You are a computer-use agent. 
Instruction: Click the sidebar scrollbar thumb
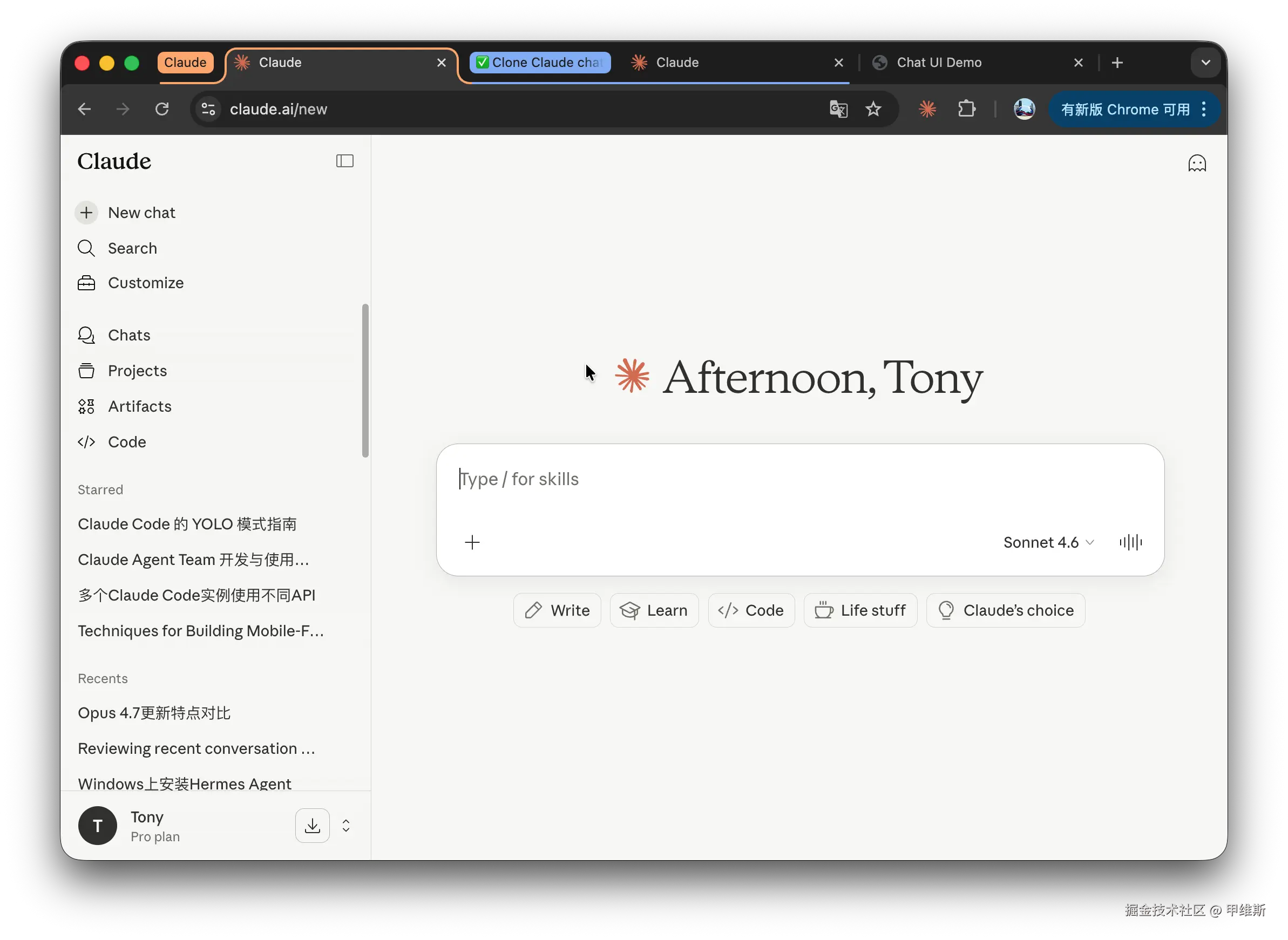(365, 380)
